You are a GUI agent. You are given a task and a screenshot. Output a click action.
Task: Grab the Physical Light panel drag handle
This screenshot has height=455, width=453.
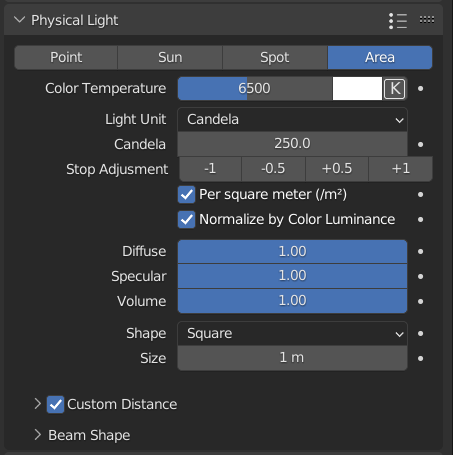427,20
